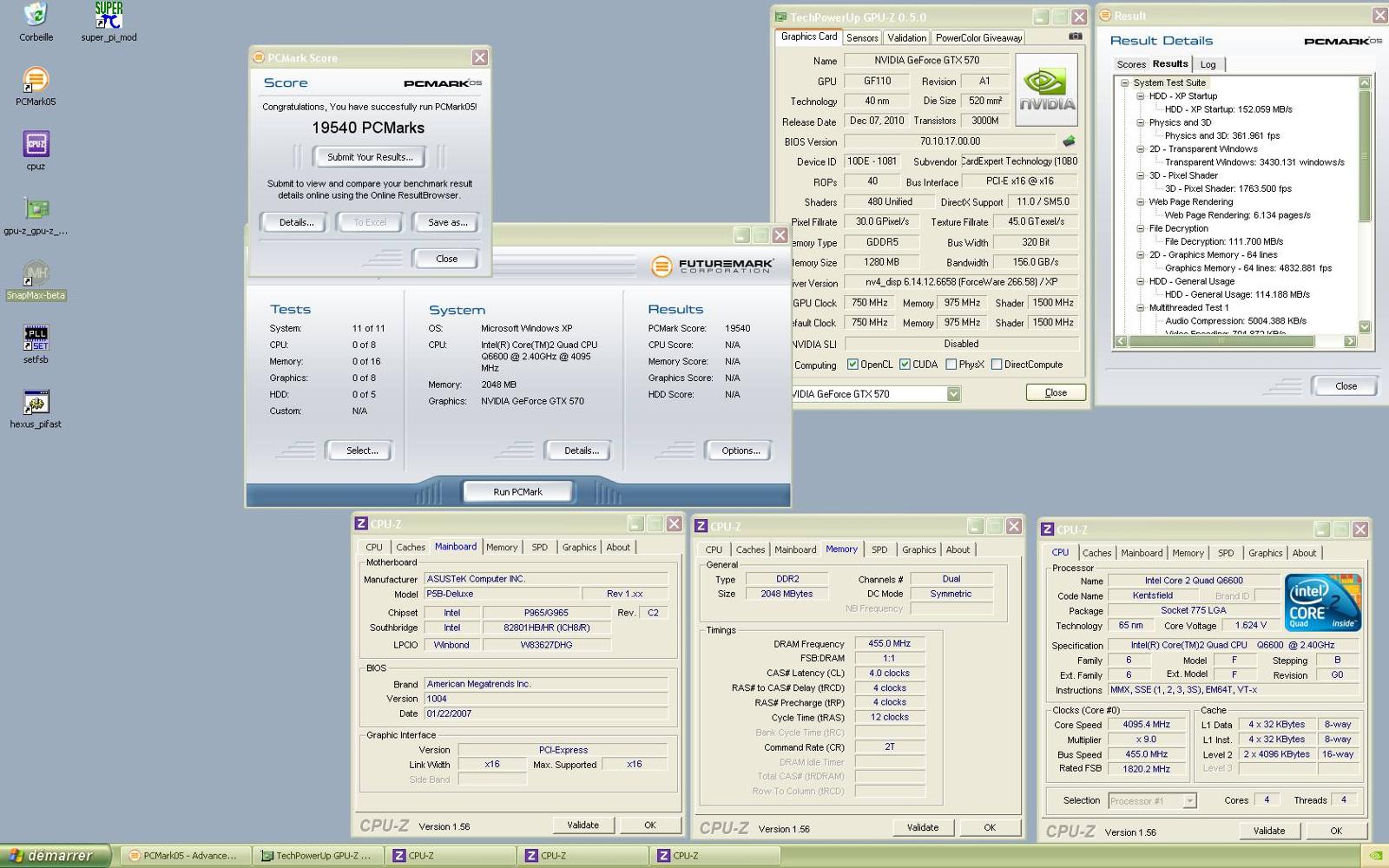Click Select button under Tests
The image size is (1389, 868).
click(362, 450)
